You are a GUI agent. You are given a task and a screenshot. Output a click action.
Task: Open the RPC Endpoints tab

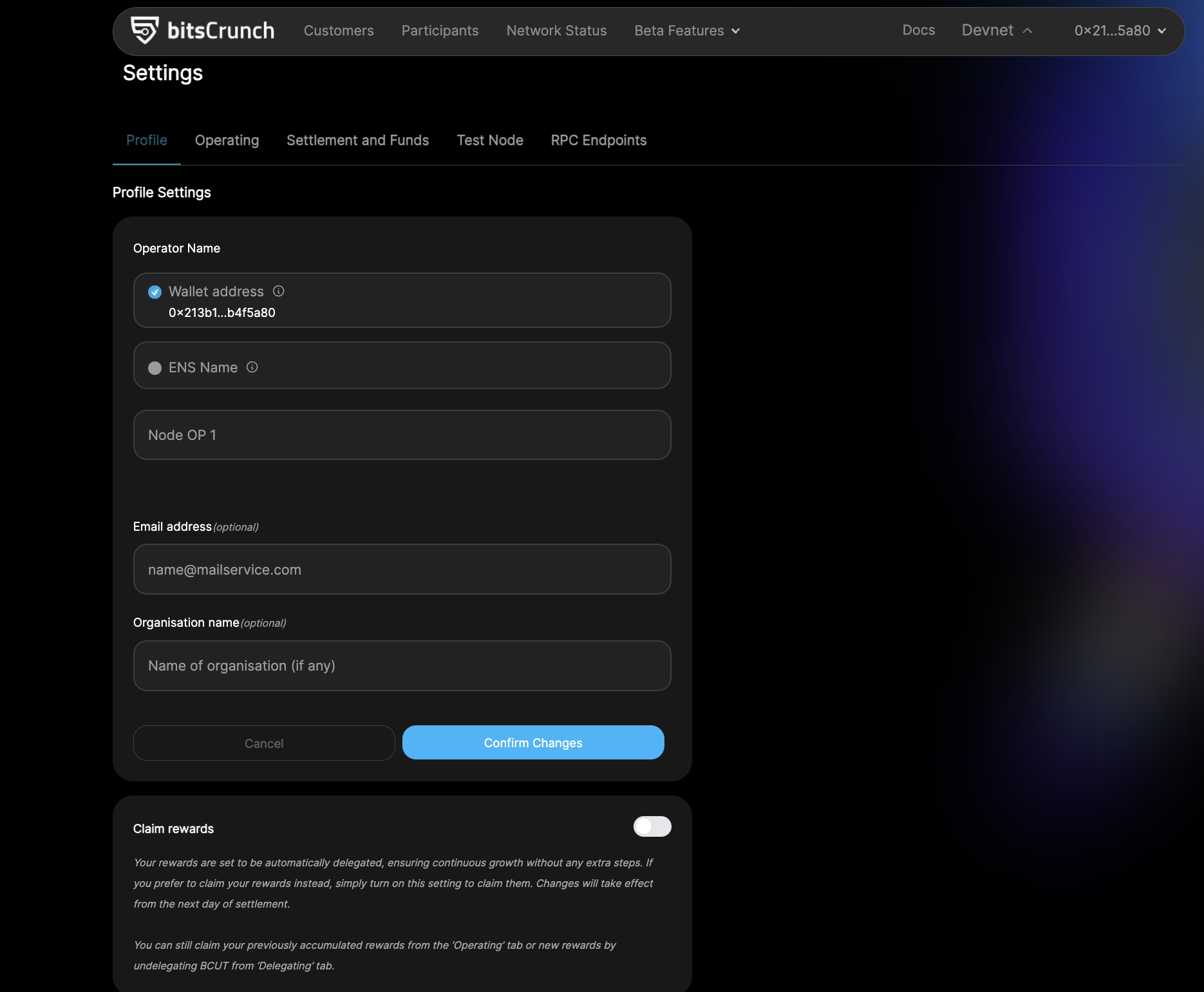tap(599, 140)
